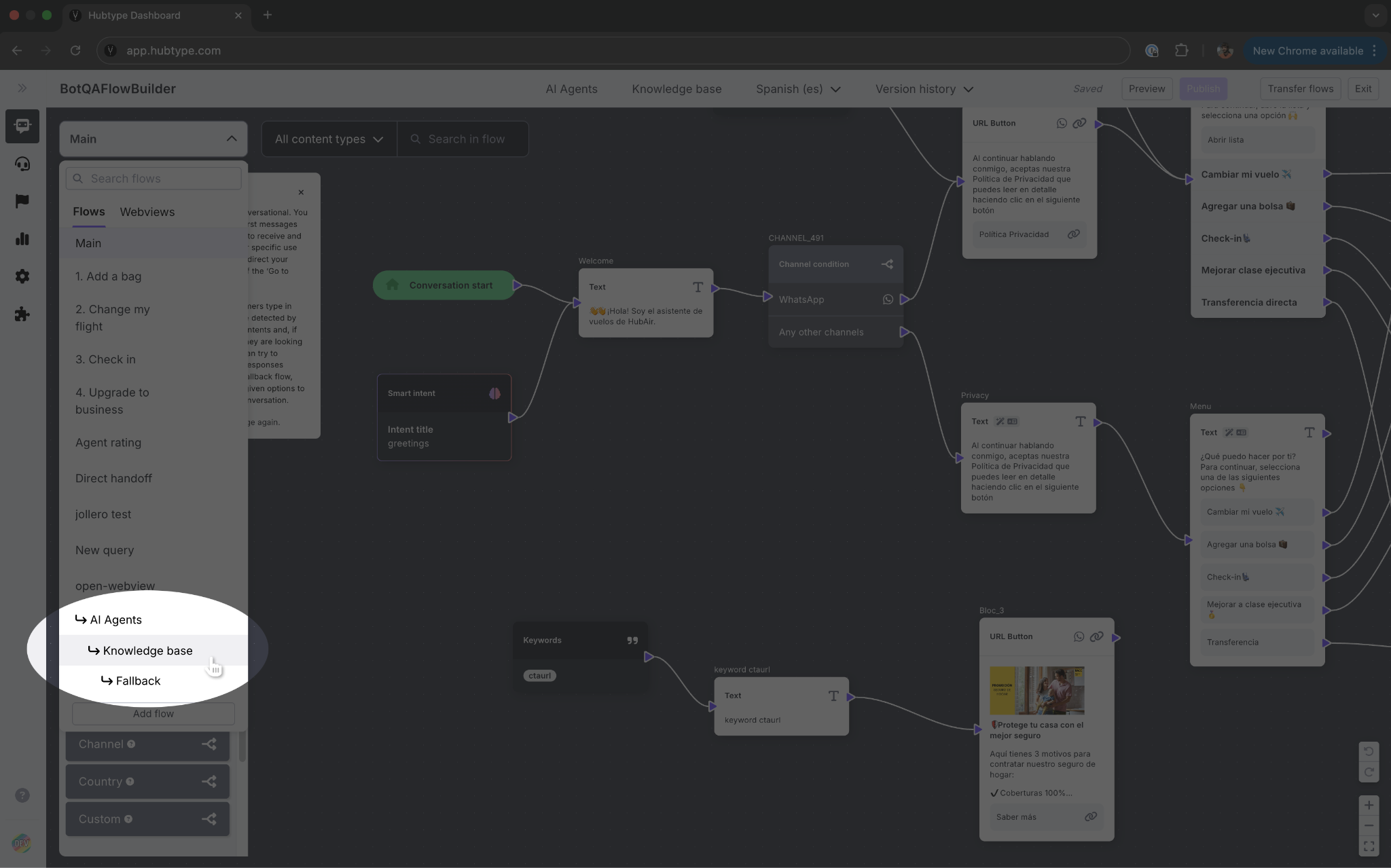Viewport: 1391px width, 868px height.
Task: Expand the left sidebar with double chevron
Action: click(x=22, y=88)
